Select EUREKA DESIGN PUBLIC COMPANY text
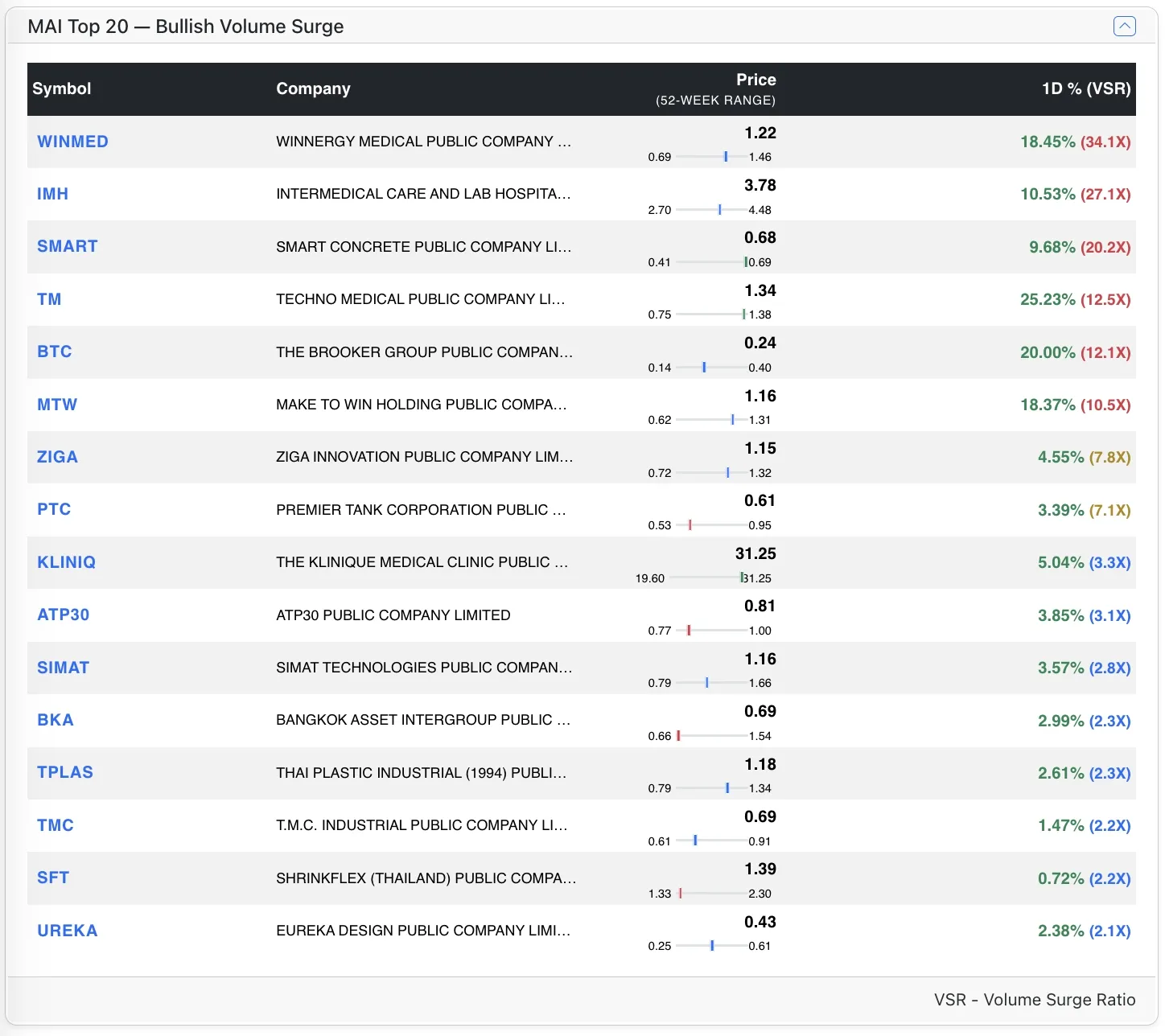This screenshot has height=1036, width=1165. 423,931
